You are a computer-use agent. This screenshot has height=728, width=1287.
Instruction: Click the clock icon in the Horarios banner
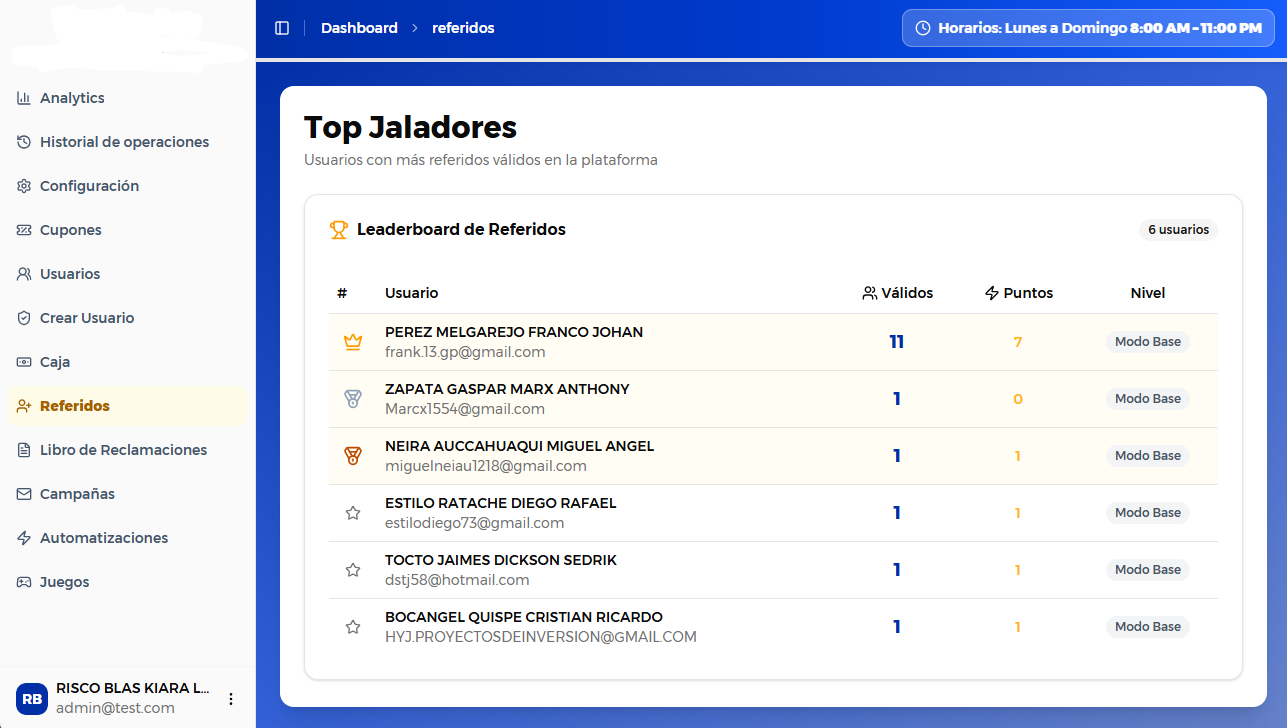click(923, 28)
